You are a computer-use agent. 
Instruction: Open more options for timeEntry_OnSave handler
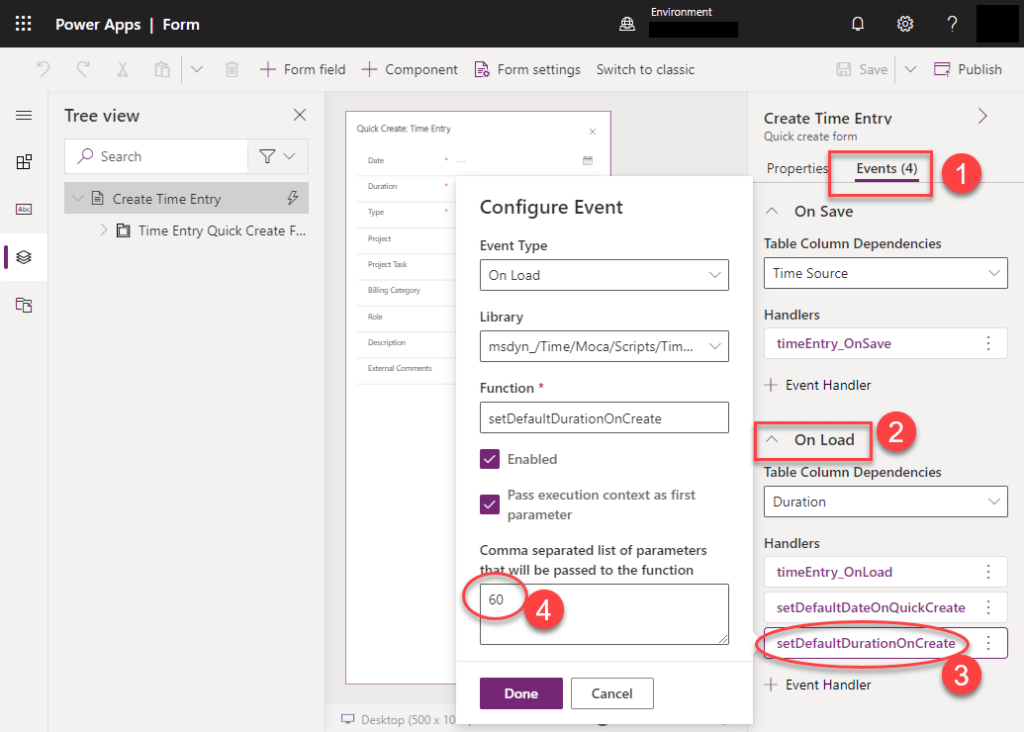point(988,343)
